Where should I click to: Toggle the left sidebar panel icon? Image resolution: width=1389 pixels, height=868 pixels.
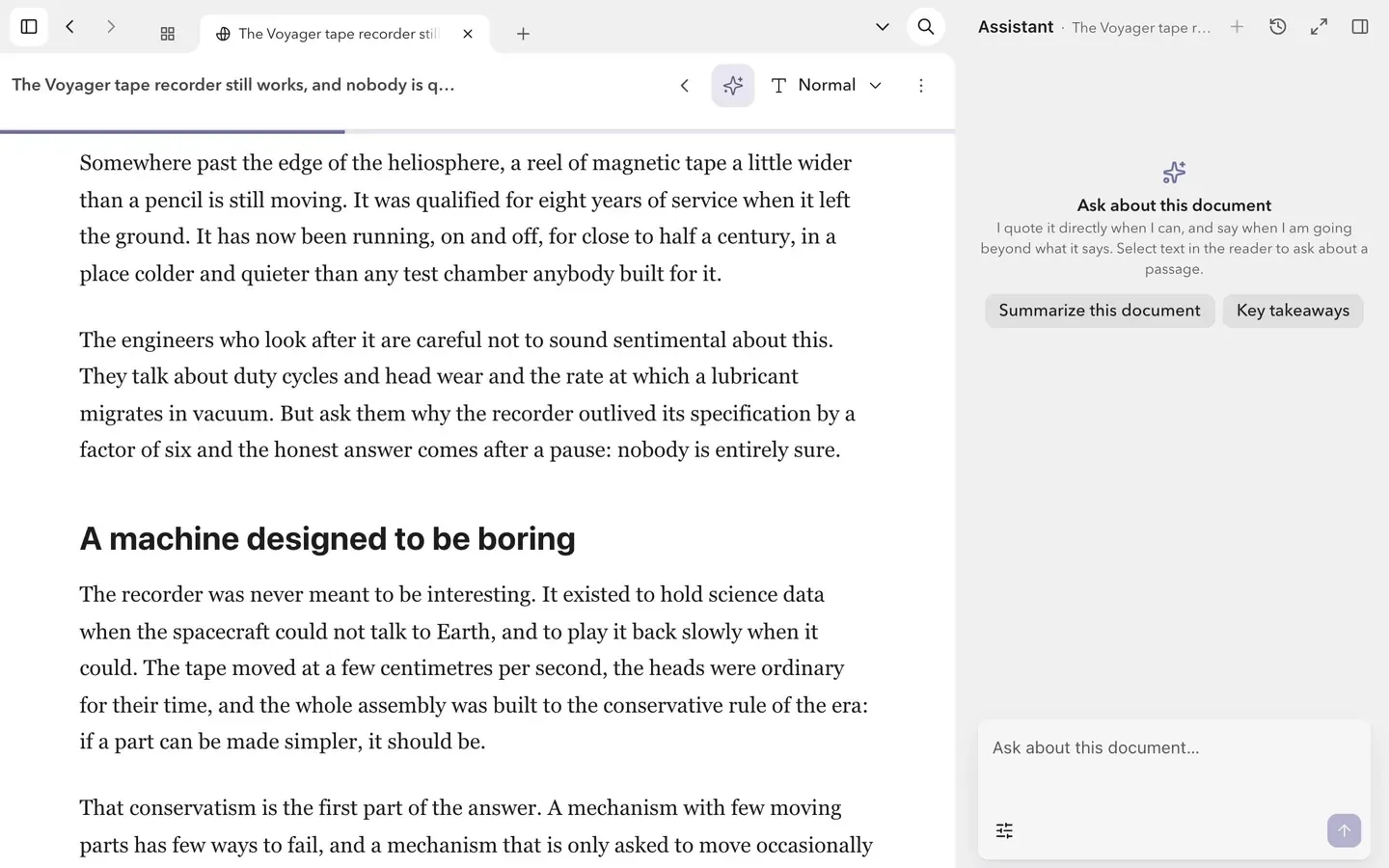[x=29, y=27]
